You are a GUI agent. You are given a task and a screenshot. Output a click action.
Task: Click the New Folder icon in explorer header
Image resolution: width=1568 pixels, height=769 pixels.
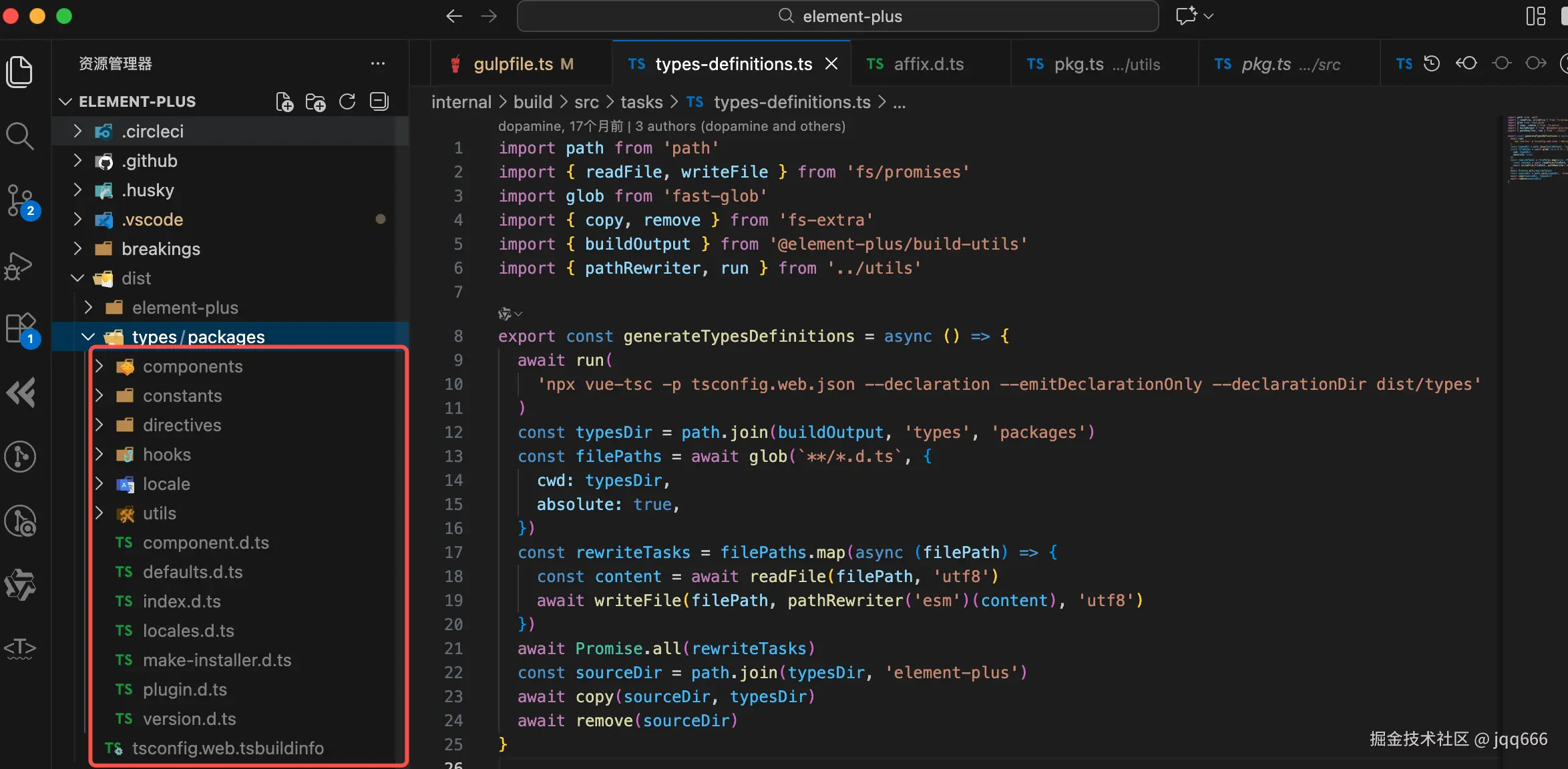pos(315,102)
